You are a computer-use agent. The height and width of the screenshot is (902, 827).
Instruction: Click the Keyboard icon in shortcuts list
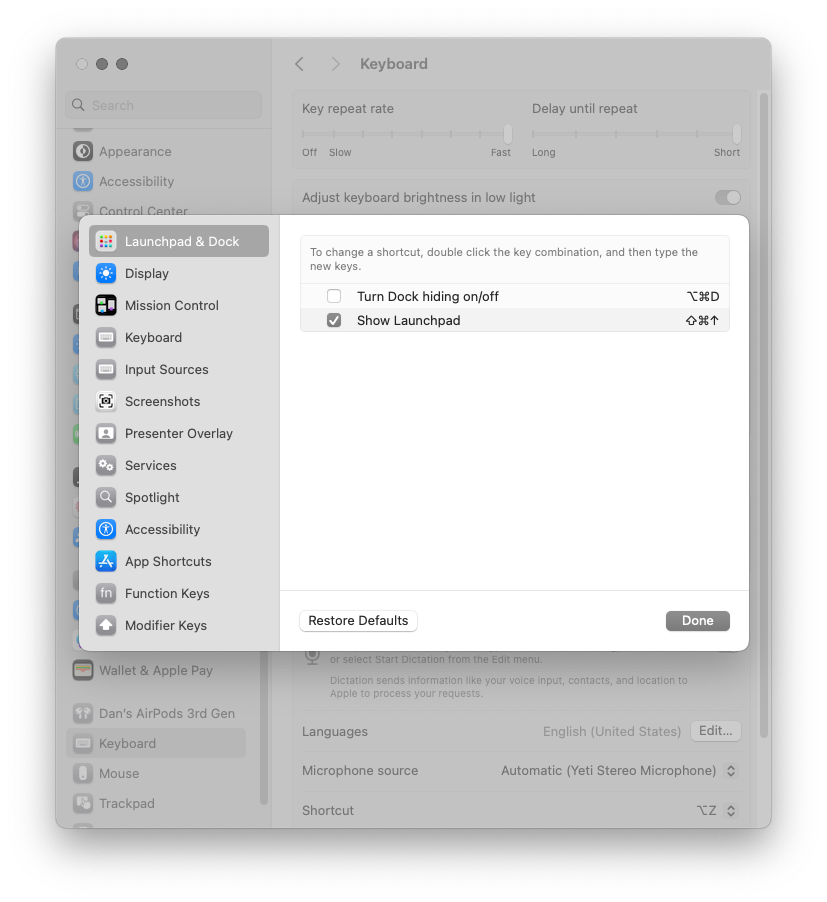[x=106, y=338]
